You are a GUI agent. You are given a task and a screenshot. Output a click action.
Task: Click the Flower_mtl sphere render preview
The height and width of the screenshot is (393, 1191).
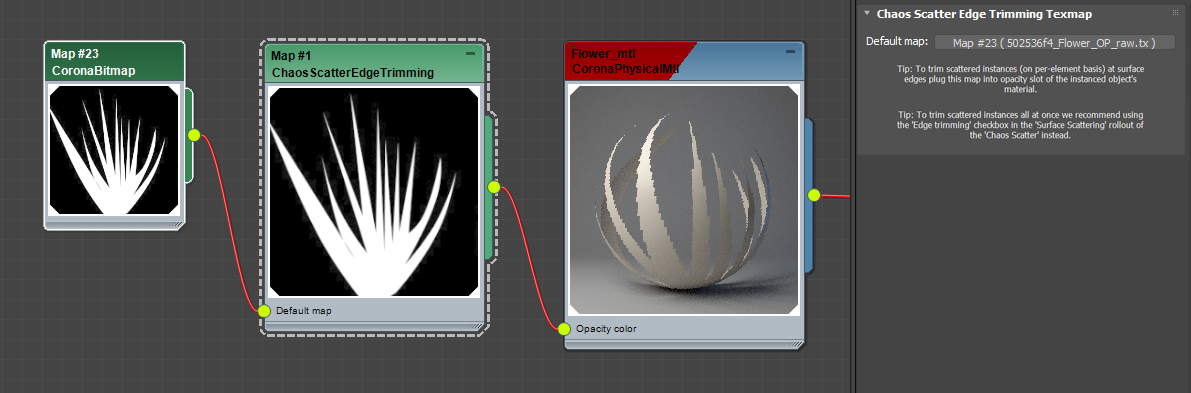pyautogui.click(x=684, y=200)
